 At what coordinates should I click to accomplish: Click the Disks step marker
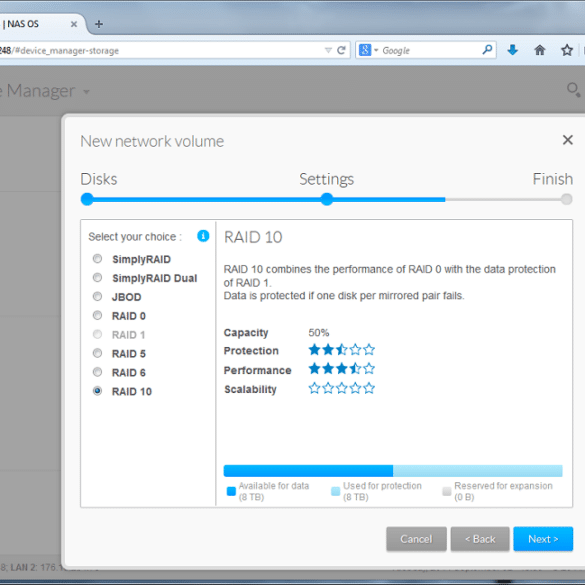tap(87, 199)
